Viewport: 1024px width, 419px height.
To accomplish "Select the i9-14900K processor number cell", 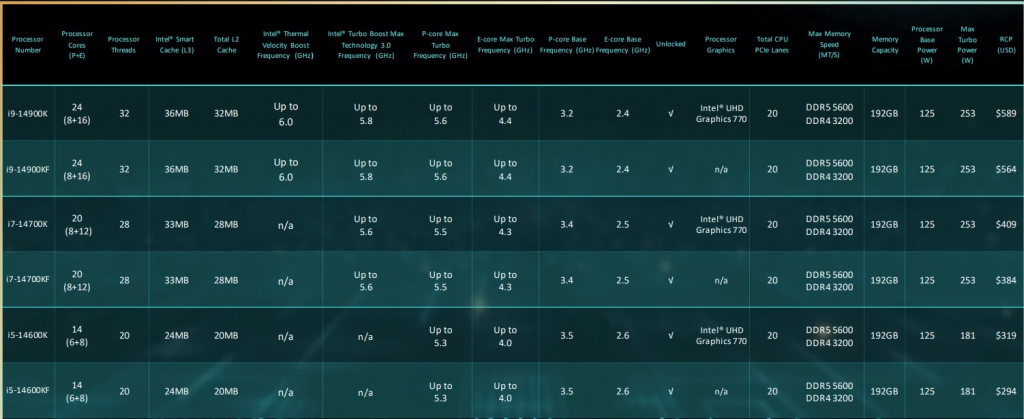I will [x=27, y=114].
